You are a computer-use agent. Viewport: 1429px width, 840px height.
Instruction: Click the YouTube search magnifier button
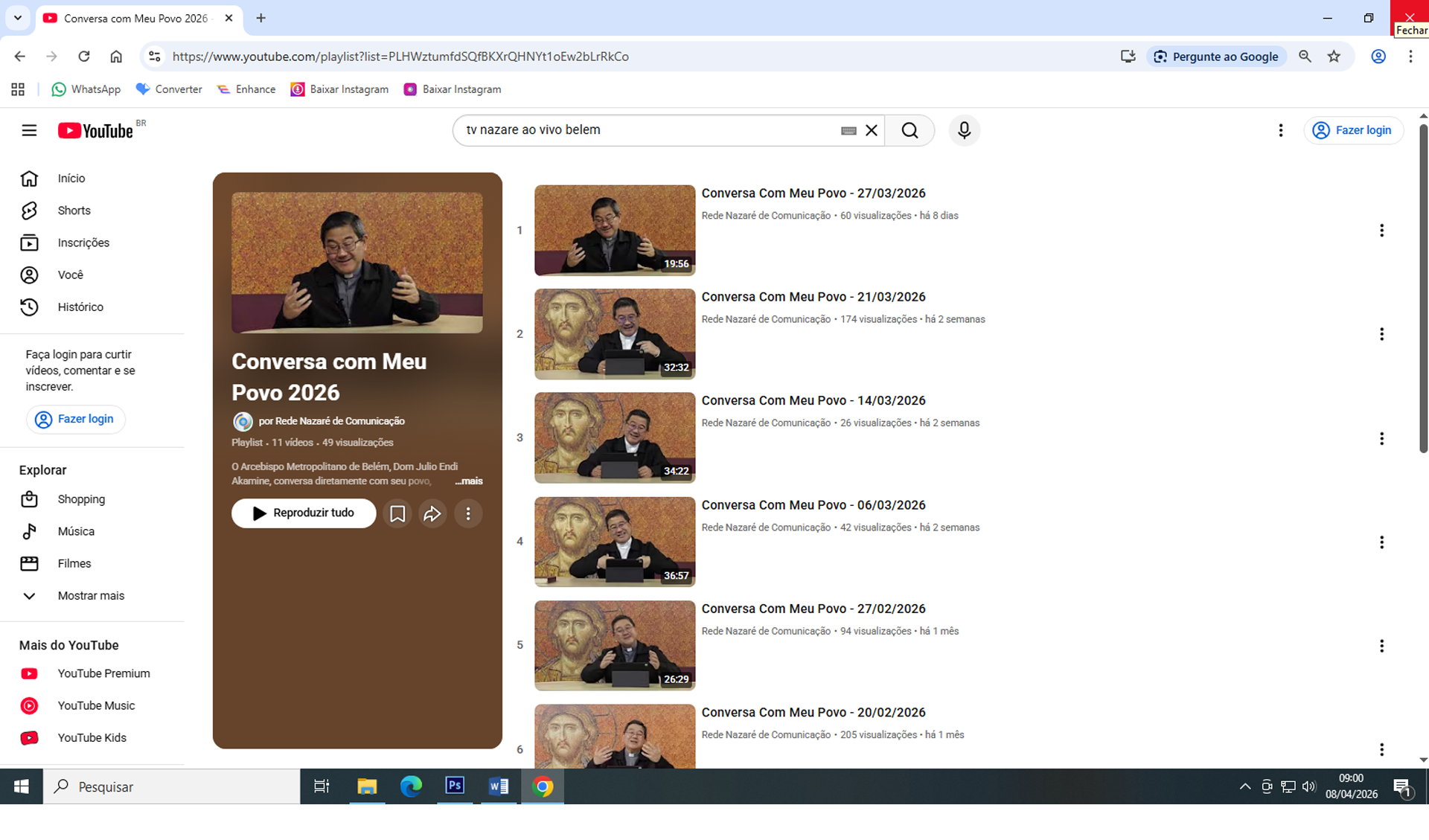(x=909, y=130)
